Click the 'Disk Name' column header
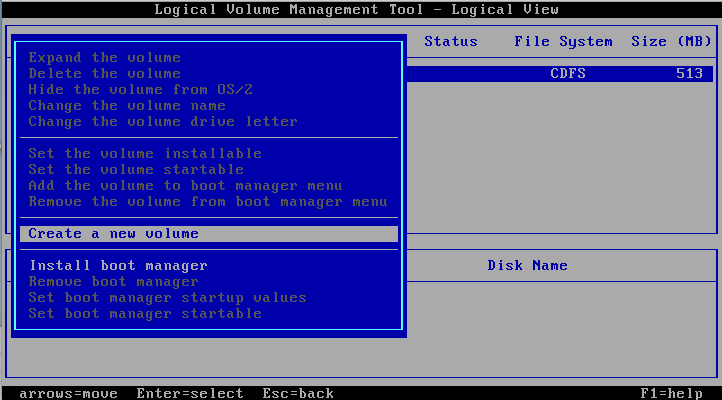Screen dimensions: 722x400 point(527,266)
